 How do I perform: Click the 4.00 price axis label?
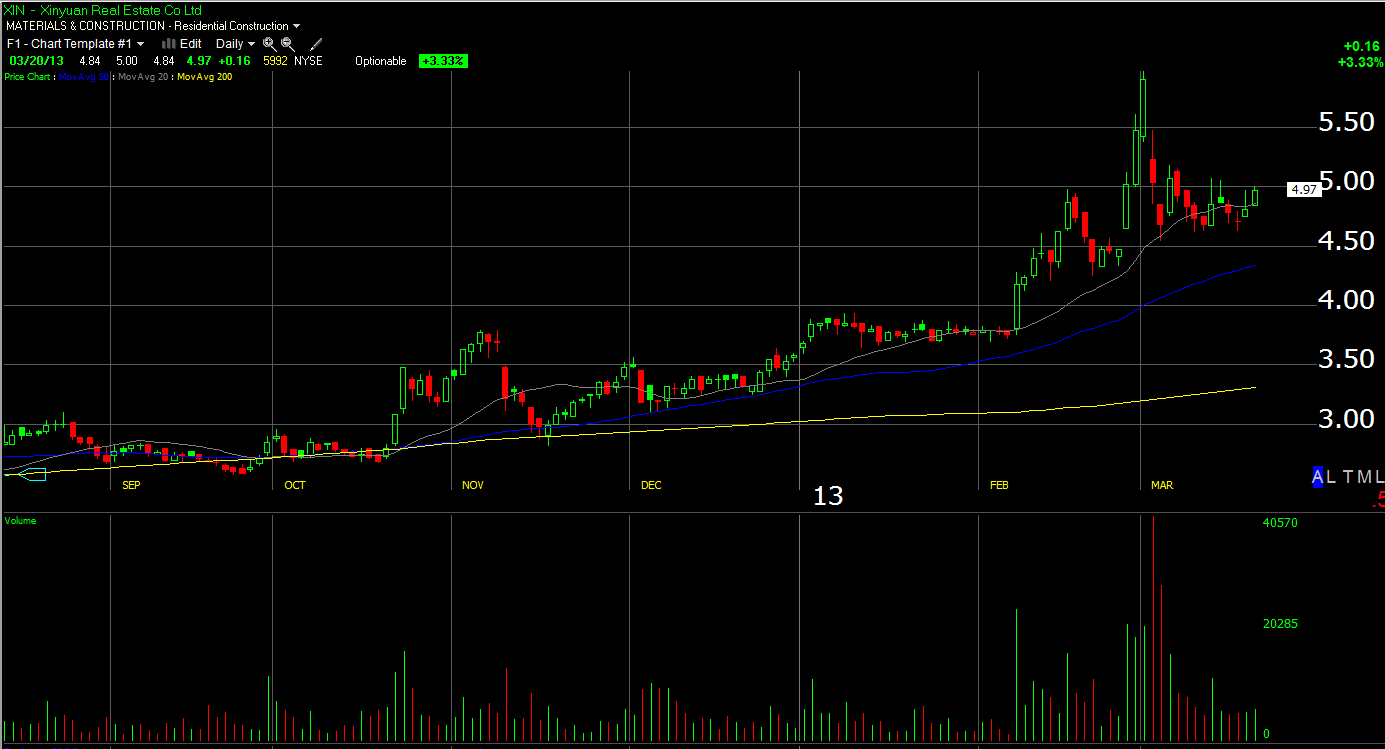pos(1346,300)
